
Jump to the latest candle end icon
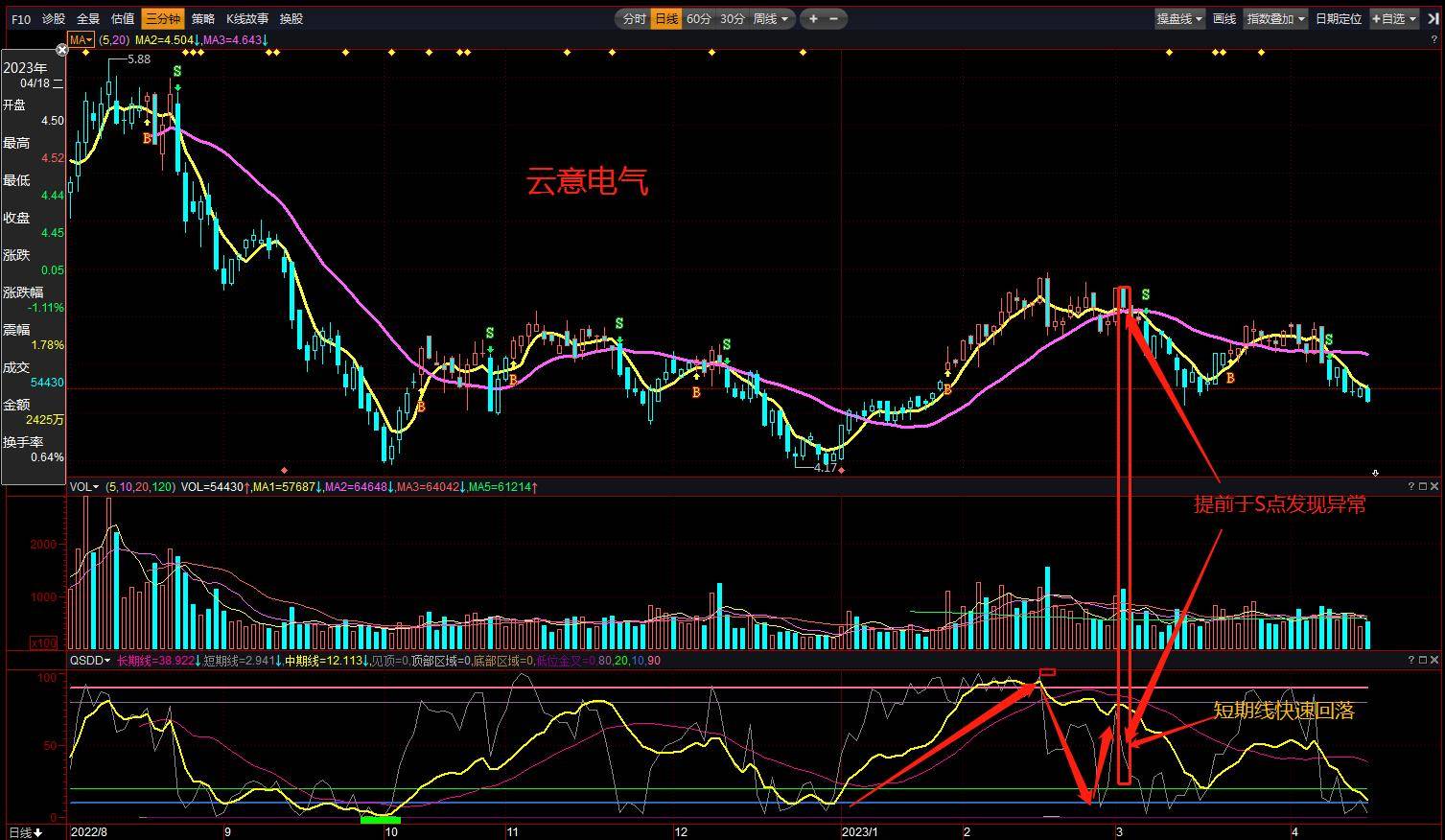point(1433,18)
